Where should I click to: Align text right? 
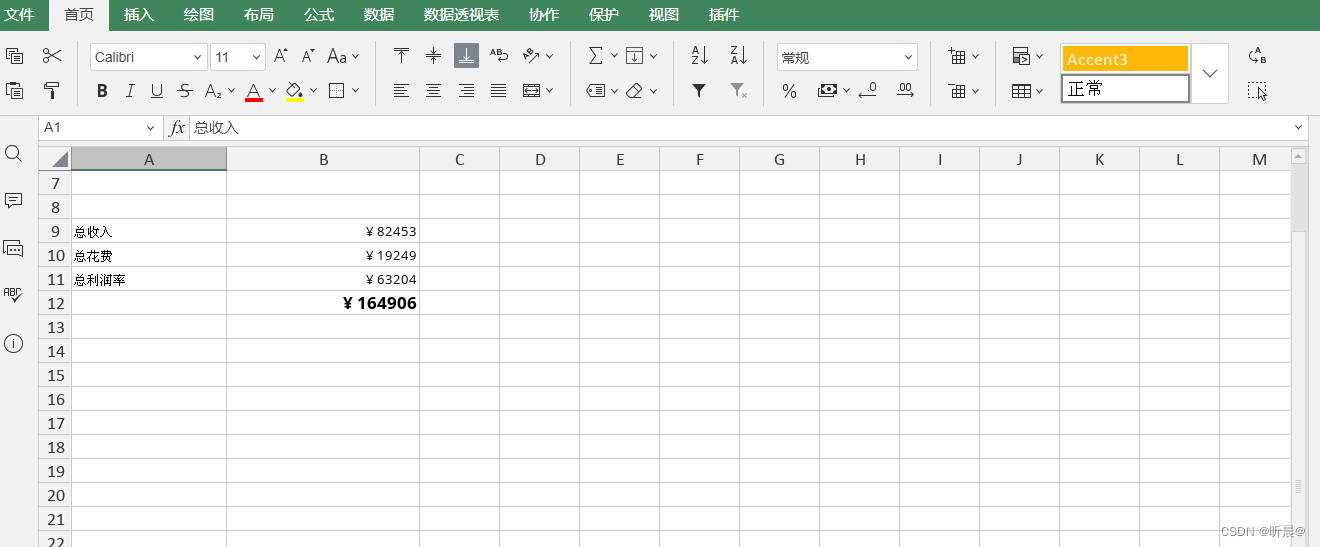click(x=466, y=91)
